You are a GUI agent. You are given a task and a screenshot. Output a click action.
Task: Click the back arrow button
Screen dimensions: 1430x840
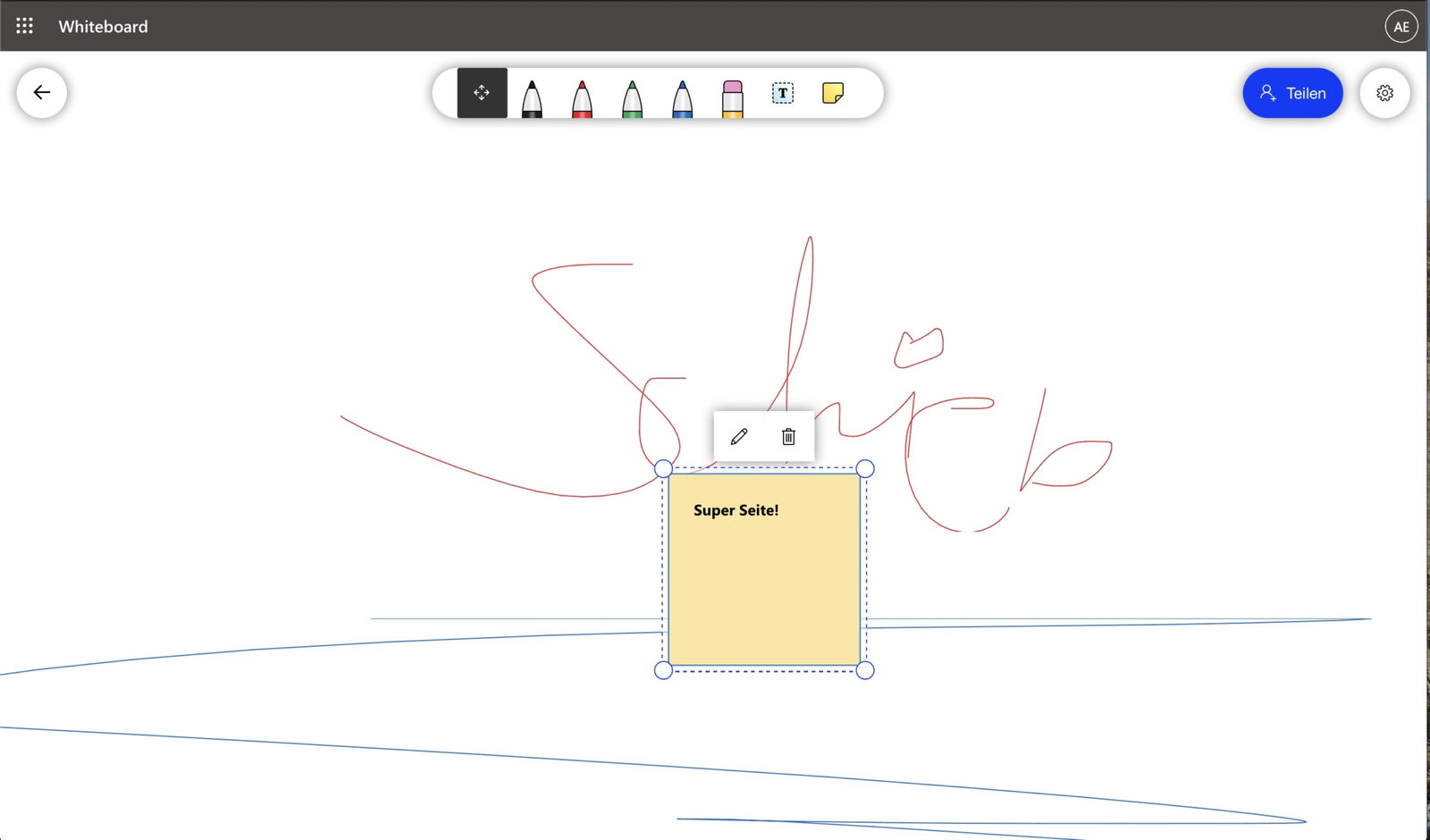pos(42,93)
